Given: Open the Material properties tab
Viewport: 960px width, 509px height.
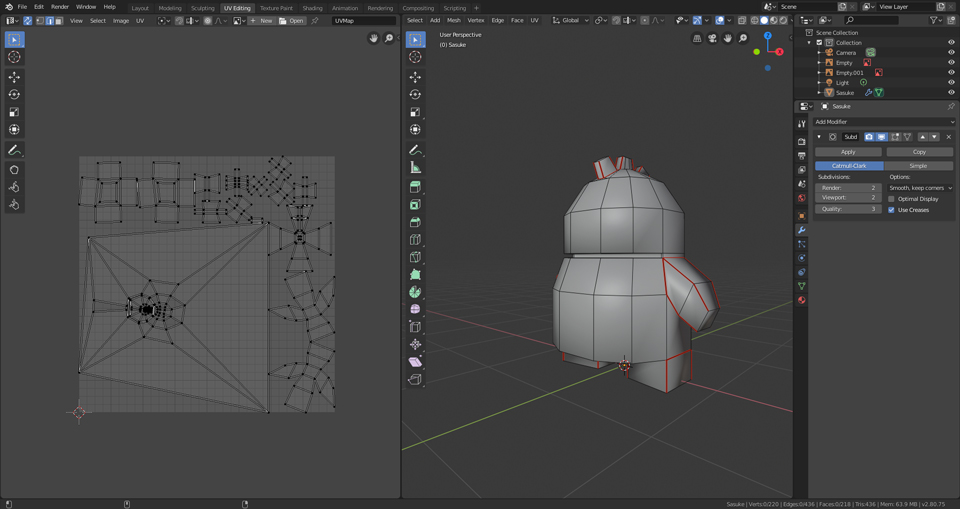Looking at the screenshot, I should point(802,300).
